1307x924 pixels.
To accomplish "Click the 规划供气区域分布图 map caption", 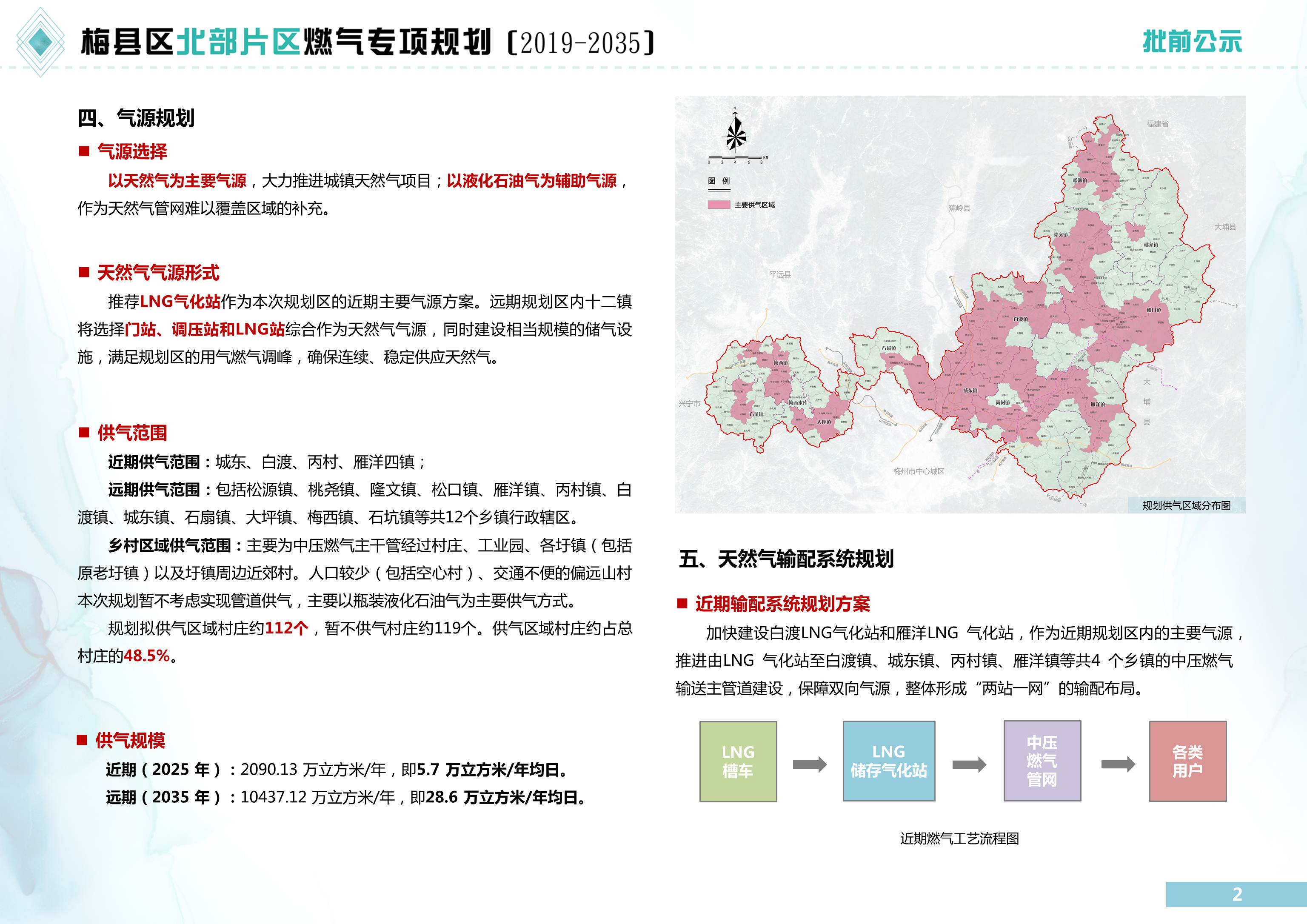I will click(x=1186, y=505).
